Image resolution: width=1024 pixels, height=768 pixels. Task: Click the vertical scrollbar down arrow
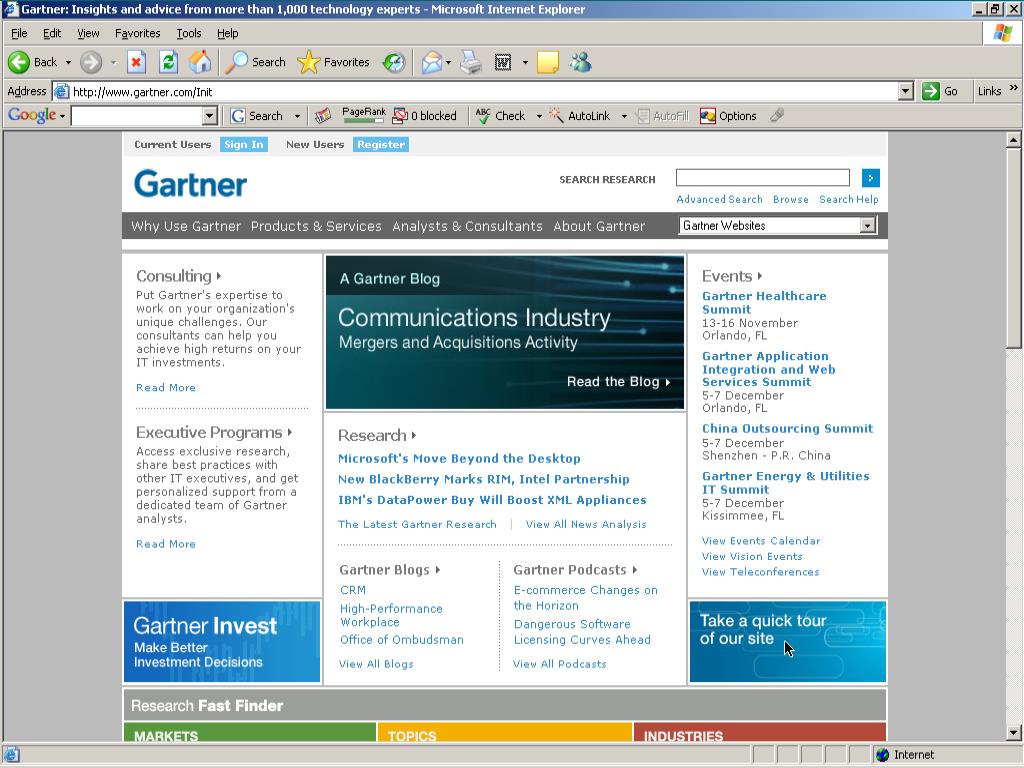coord(1014,733)
